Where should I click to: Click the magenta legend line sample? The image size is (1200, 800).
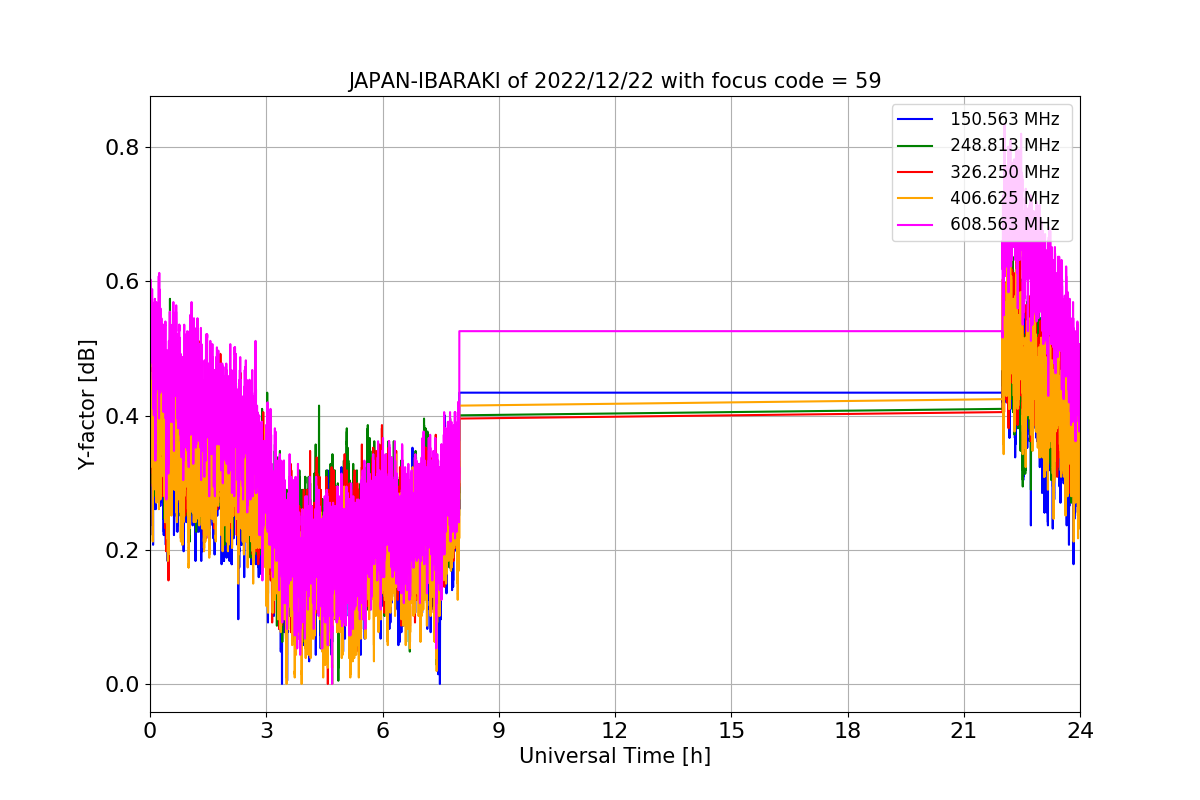pyautogui.click(x=915, y=225)
